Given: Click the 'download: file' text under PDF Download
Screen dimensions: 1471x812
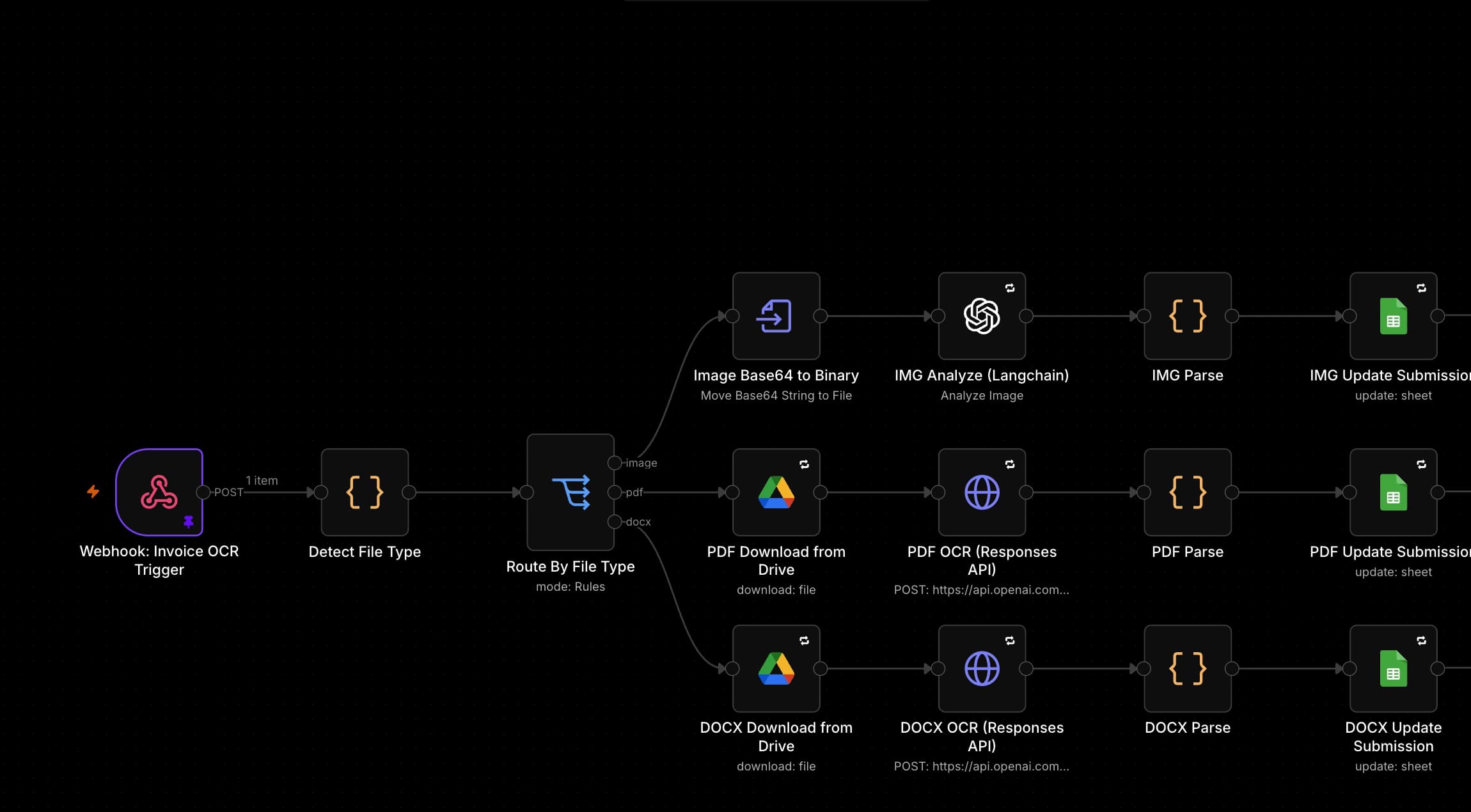Looking at the screenshot, I should point(776,590).
